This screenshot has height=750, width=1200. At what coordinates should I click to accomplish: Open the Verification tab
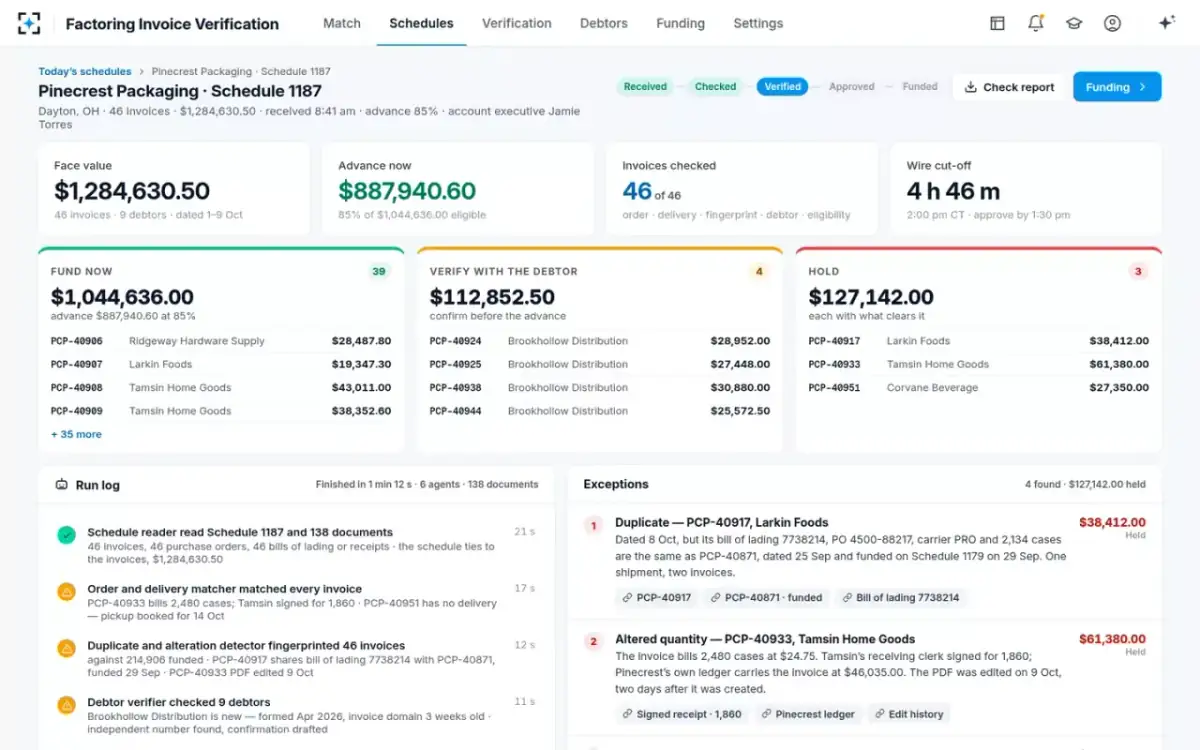tap(517, 23)
